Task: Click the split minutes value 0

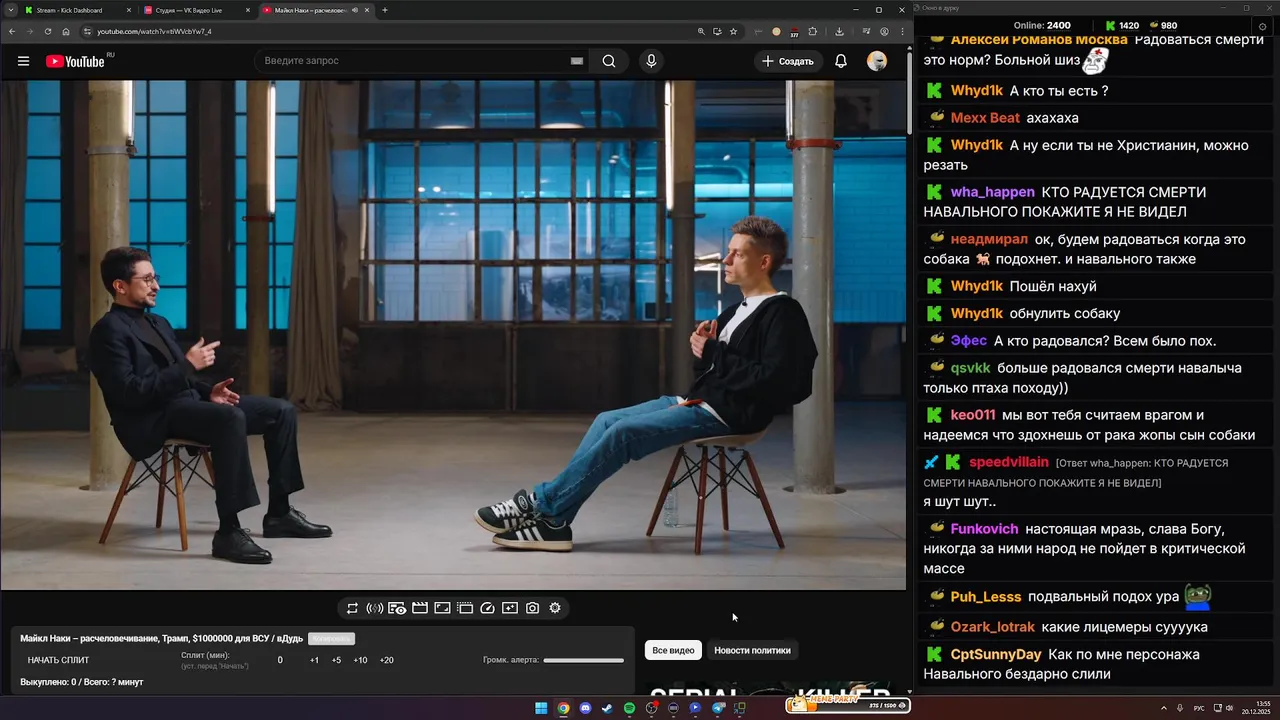Action: click(x=280, y=660)
